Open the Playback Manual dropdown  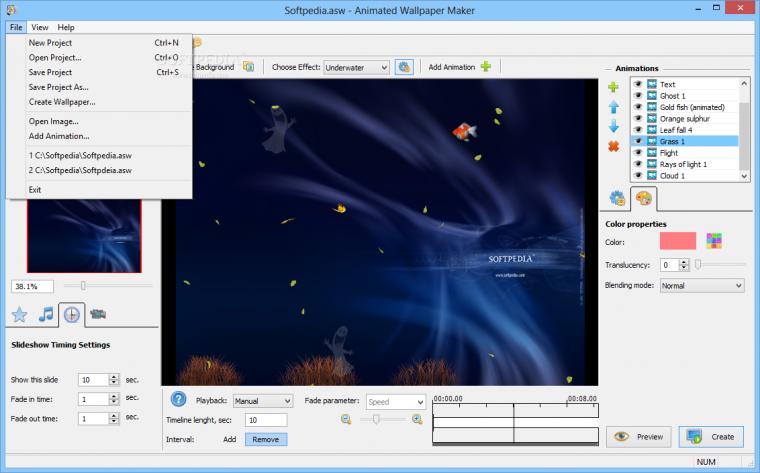263,401
